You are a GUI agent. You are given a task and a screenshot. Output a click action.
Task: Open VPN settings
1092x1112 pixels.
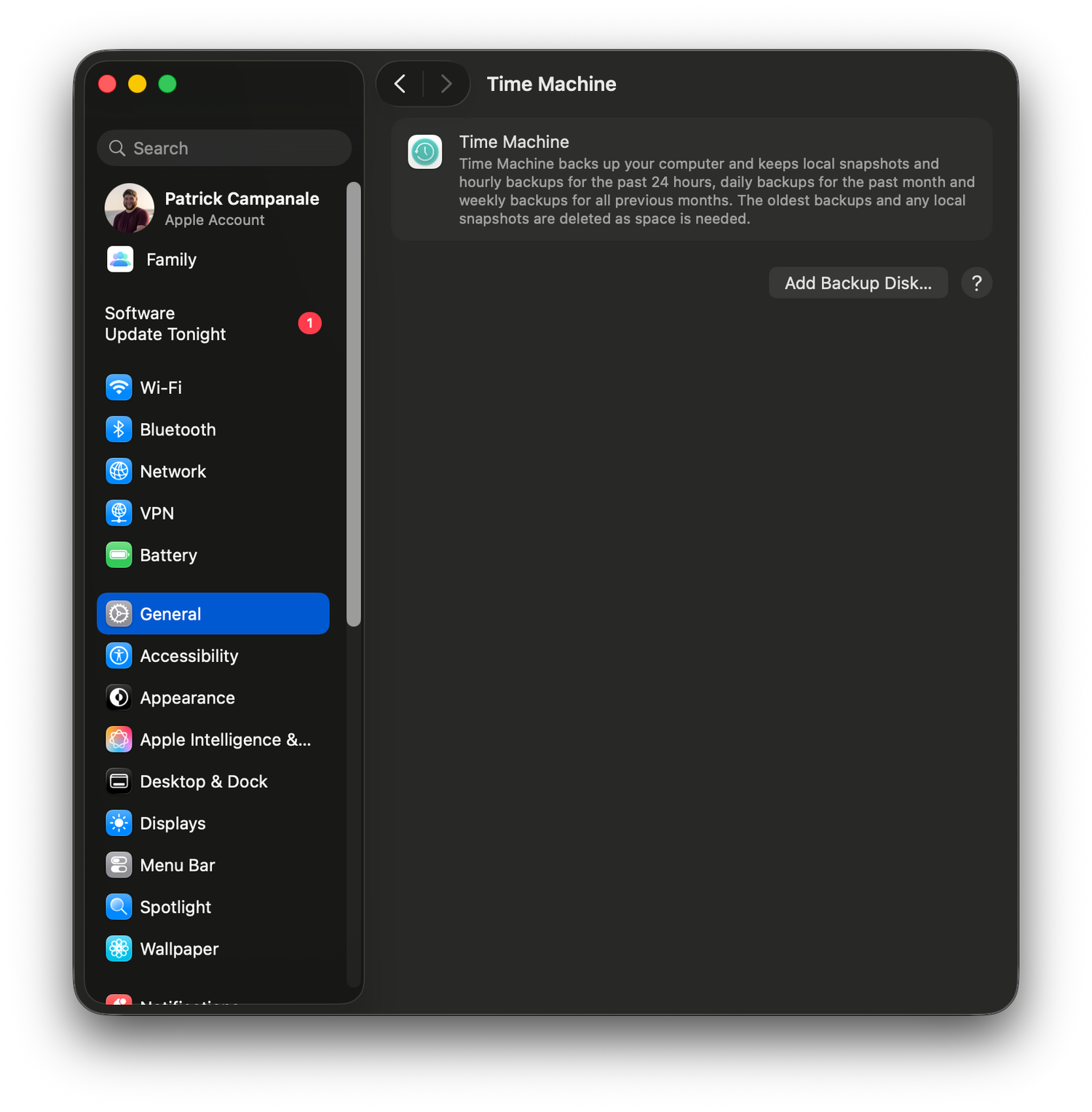[x=157, y=513]
